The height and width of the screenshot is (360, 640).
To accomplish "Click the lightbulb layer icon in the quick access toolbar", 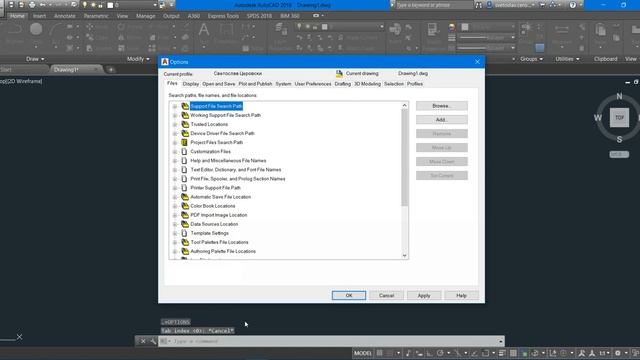I will point(84,5).
